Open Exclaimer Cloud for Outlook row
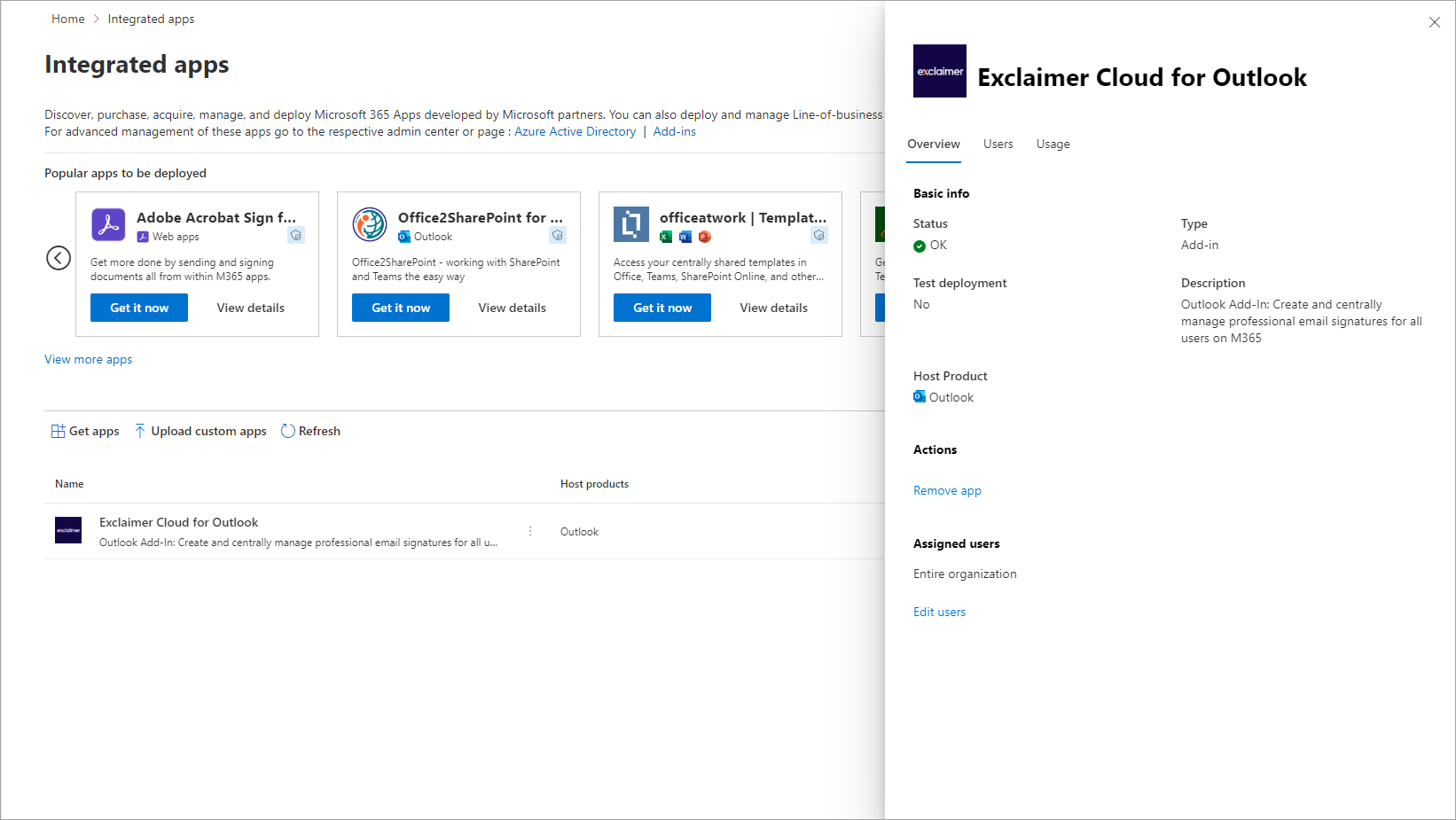This screenshot has height=820, width=1456. pos(465,531)
